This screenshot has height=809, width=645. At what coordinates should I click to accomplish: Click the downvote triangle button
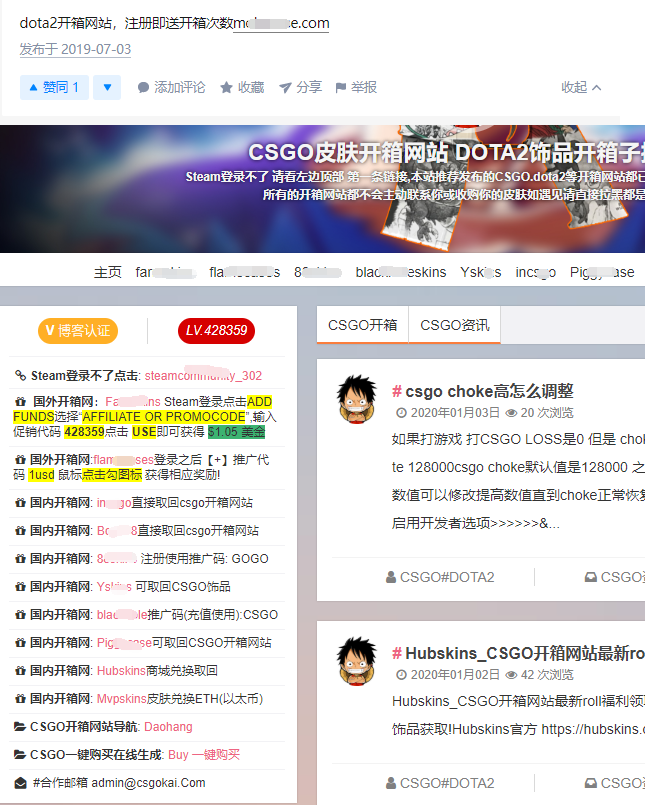[107, 87]
